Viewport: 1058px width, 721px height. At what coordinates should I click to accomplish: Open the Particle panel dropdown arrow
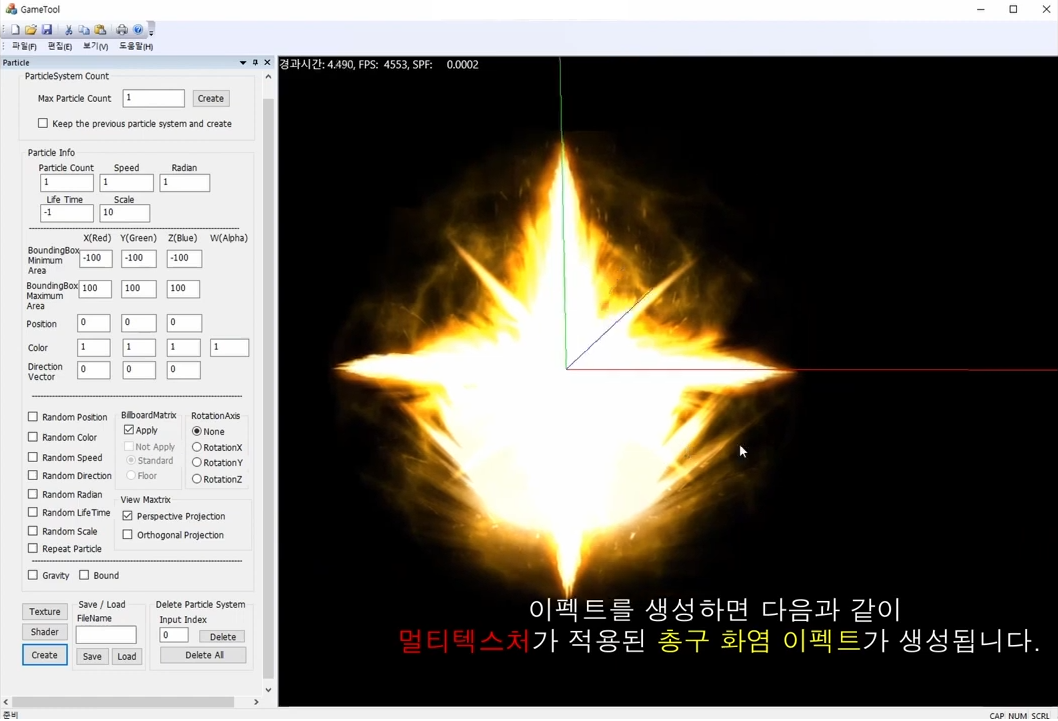(242, 62)
